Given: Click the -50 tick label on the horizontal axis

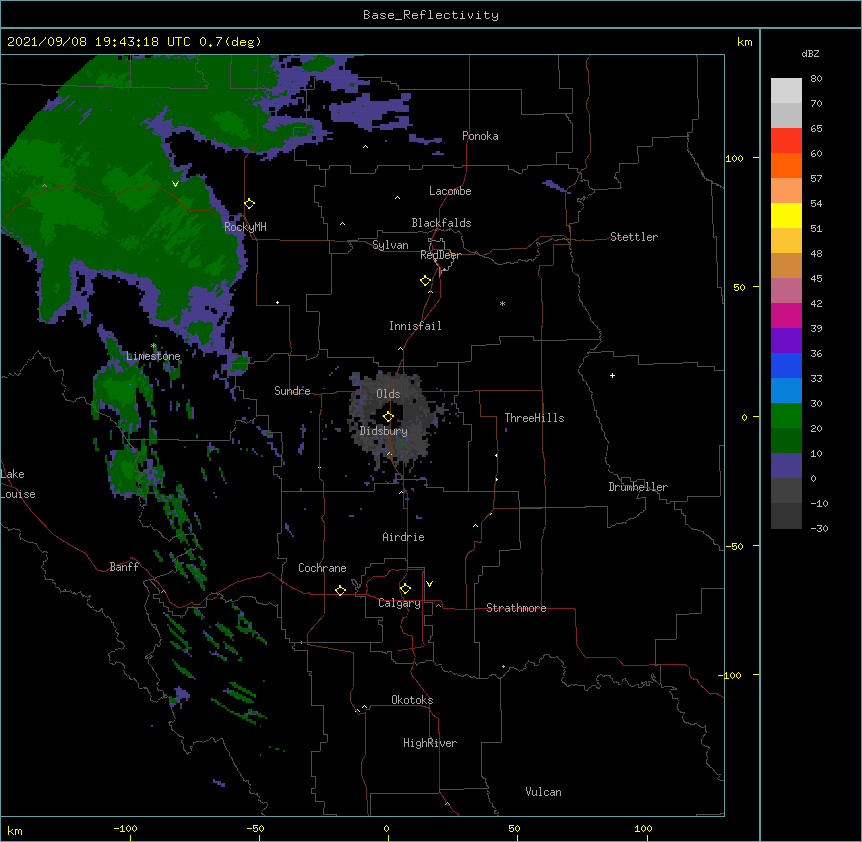Looking at the screenshot, I should click(256, 828).
